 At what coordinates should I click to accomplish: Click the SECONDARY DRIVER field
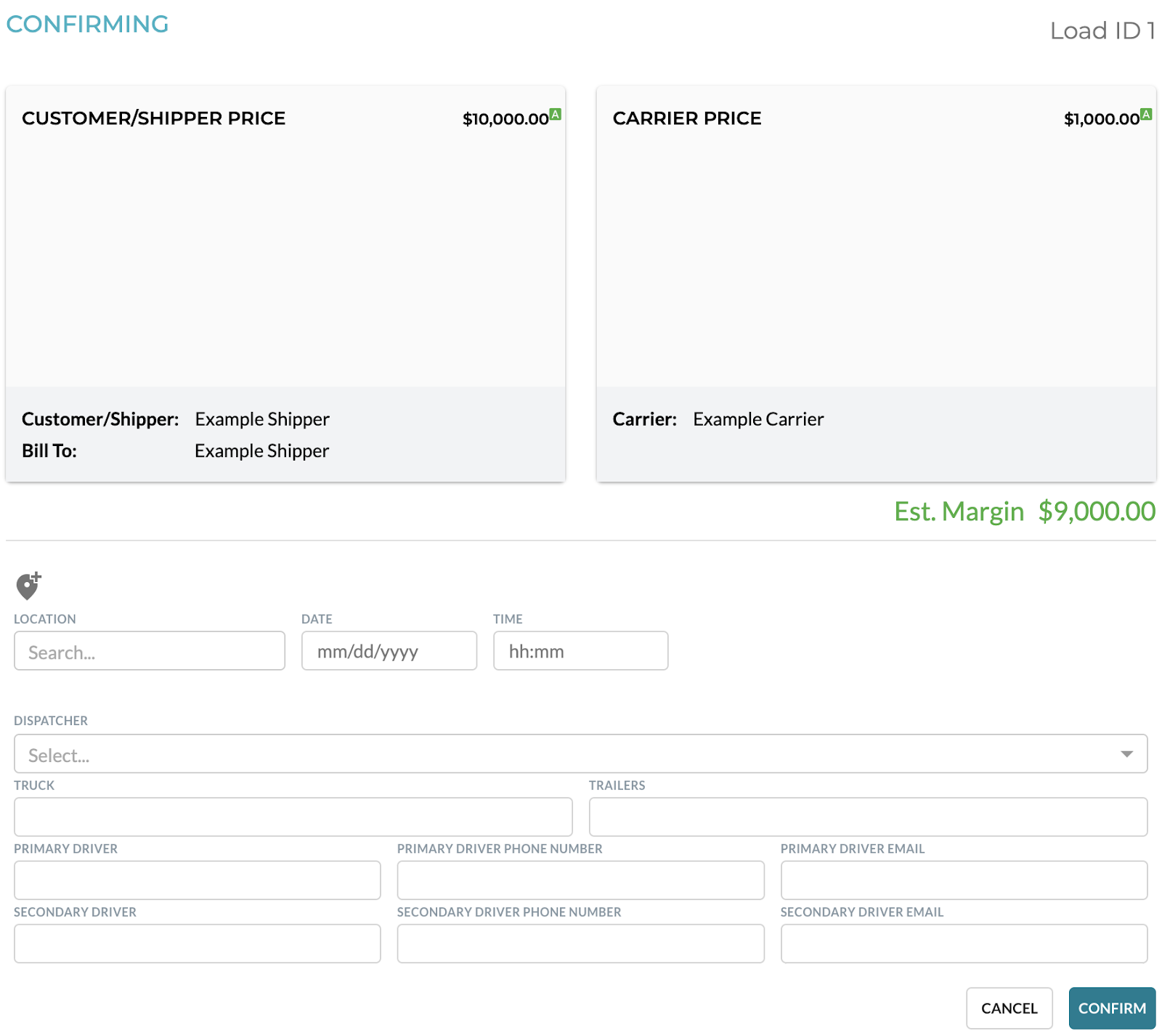(196, 943)
